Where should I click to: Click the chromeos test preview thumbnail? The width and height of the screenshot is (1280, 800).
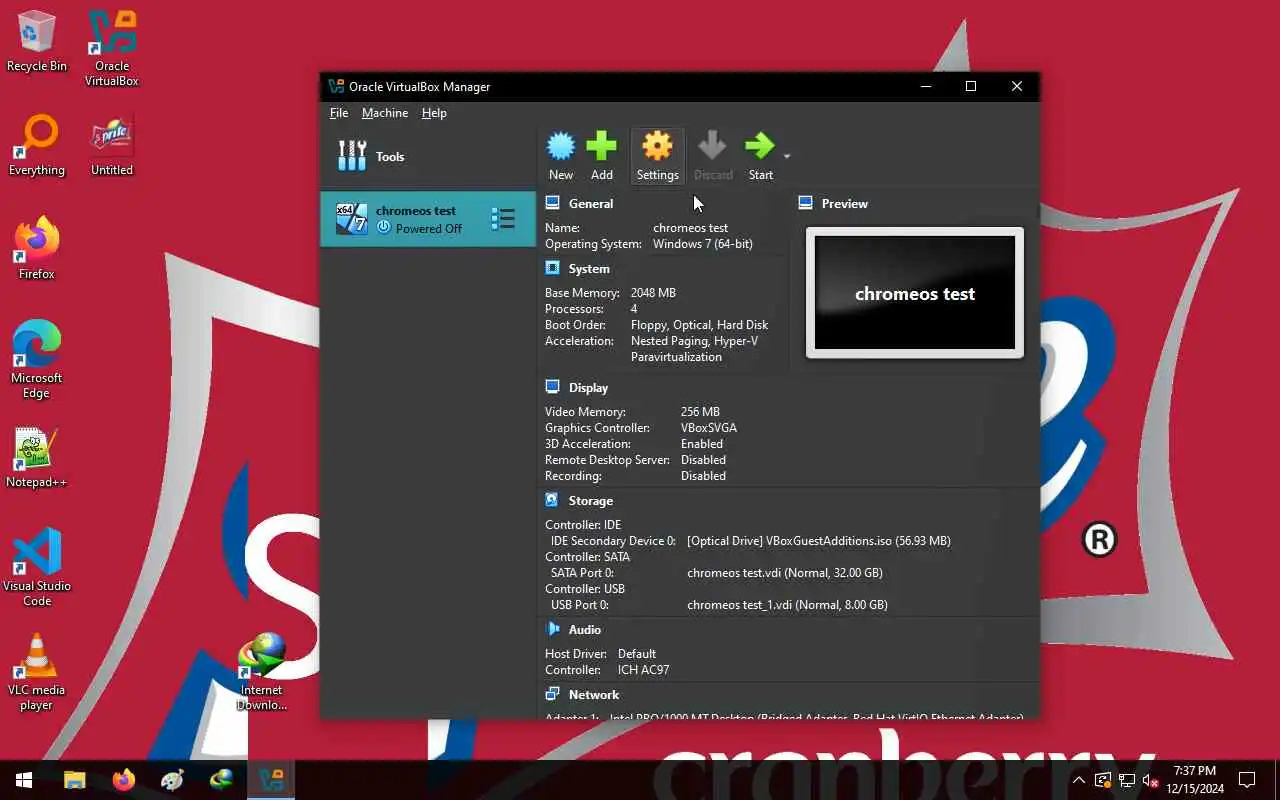pos(915,292)
